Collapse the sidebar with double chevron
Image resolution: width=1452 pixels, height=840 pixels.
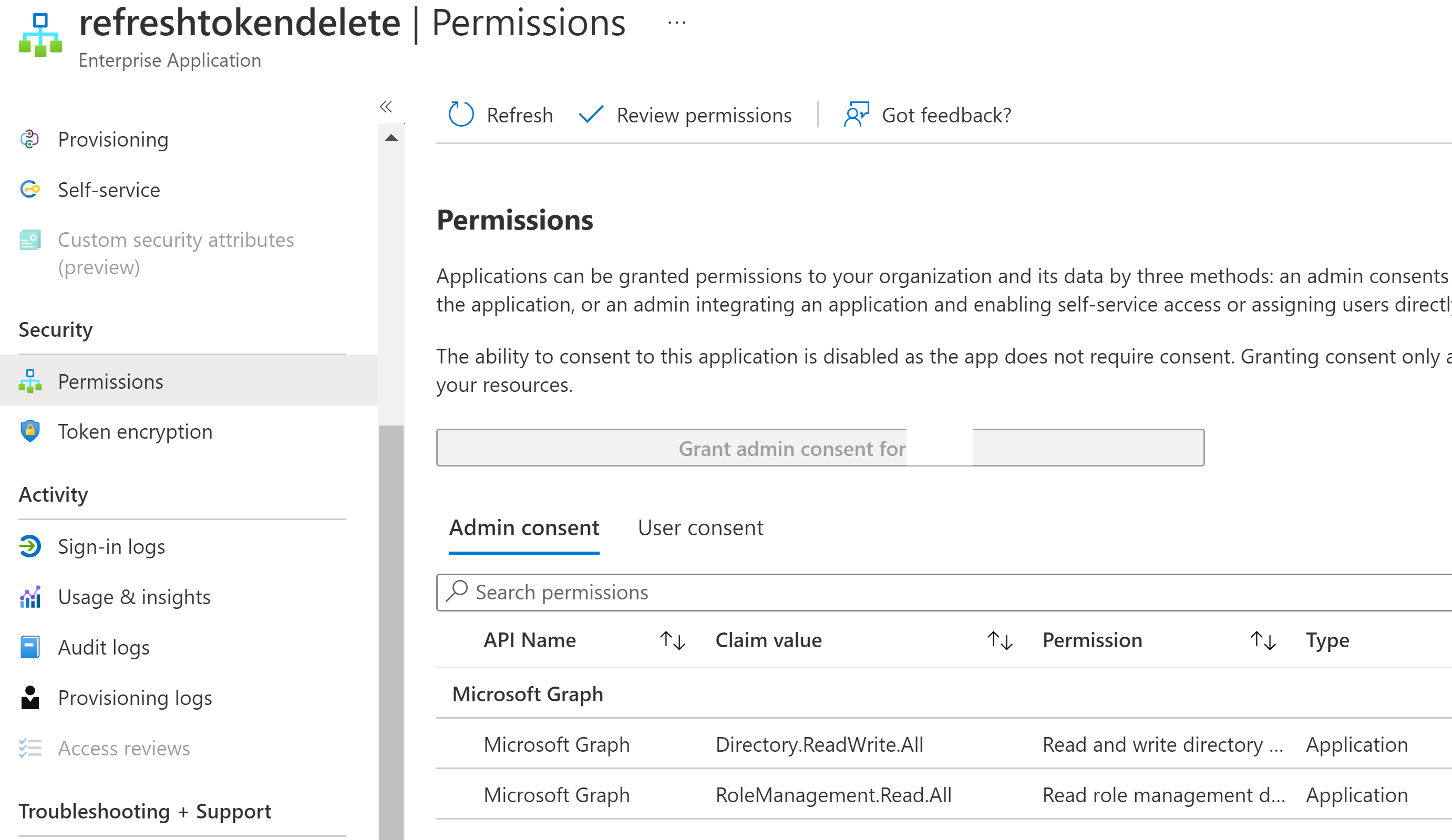(386, 107)
